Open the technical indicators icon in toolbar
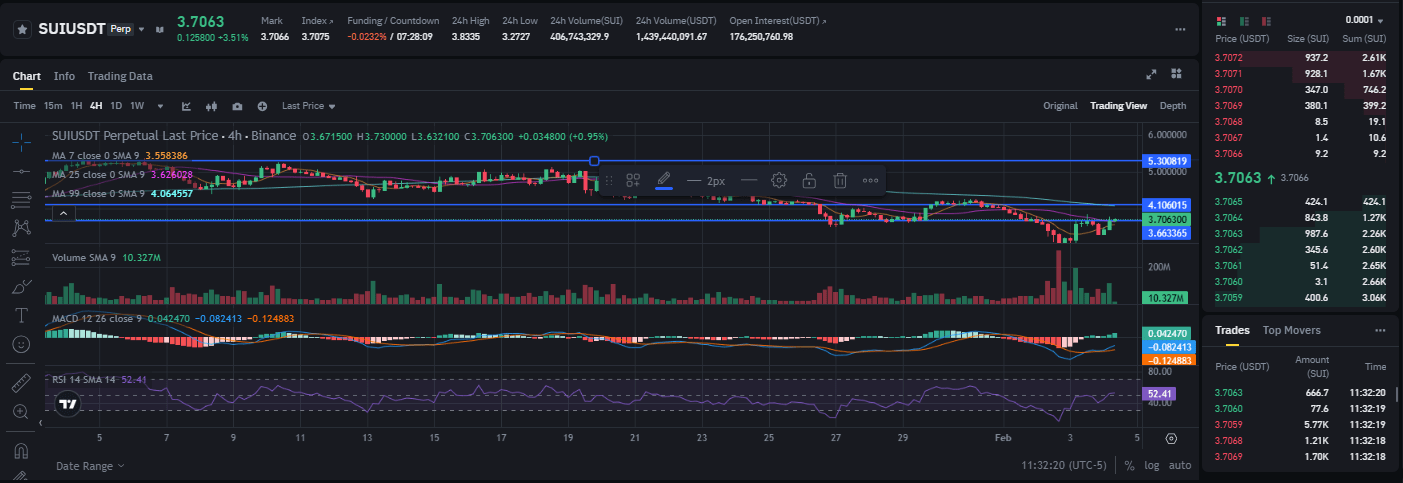This screenshot has height=483, width=1403. [x=186, y=106]
